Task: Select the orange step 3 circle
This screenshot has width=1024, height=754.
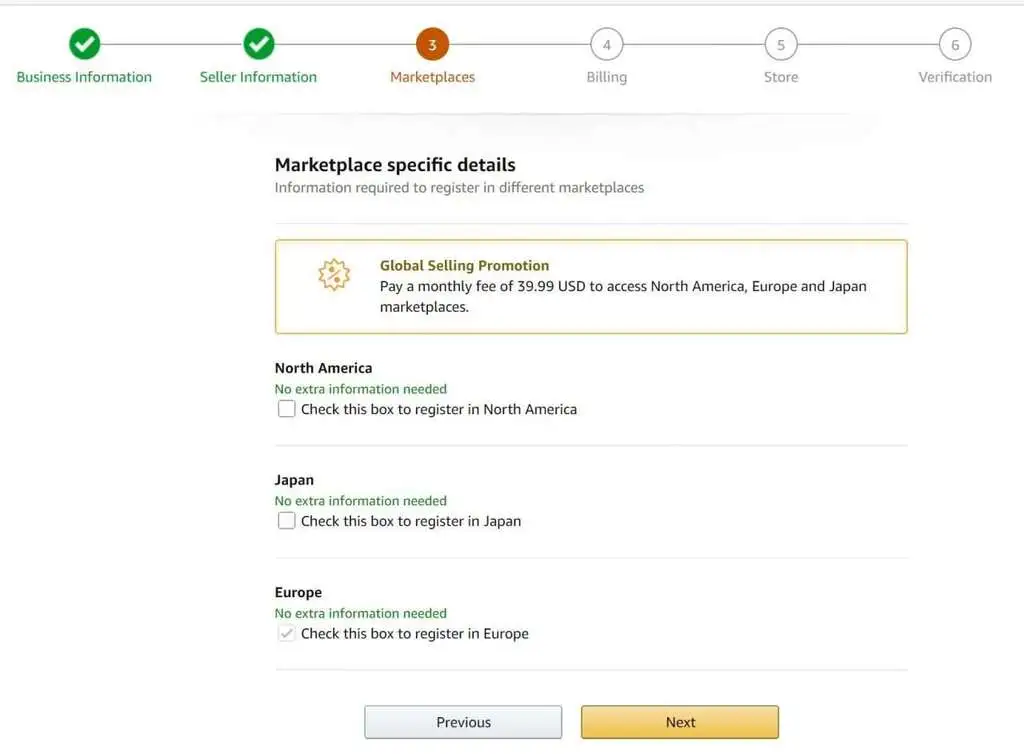Action: [x=432, y=44]
